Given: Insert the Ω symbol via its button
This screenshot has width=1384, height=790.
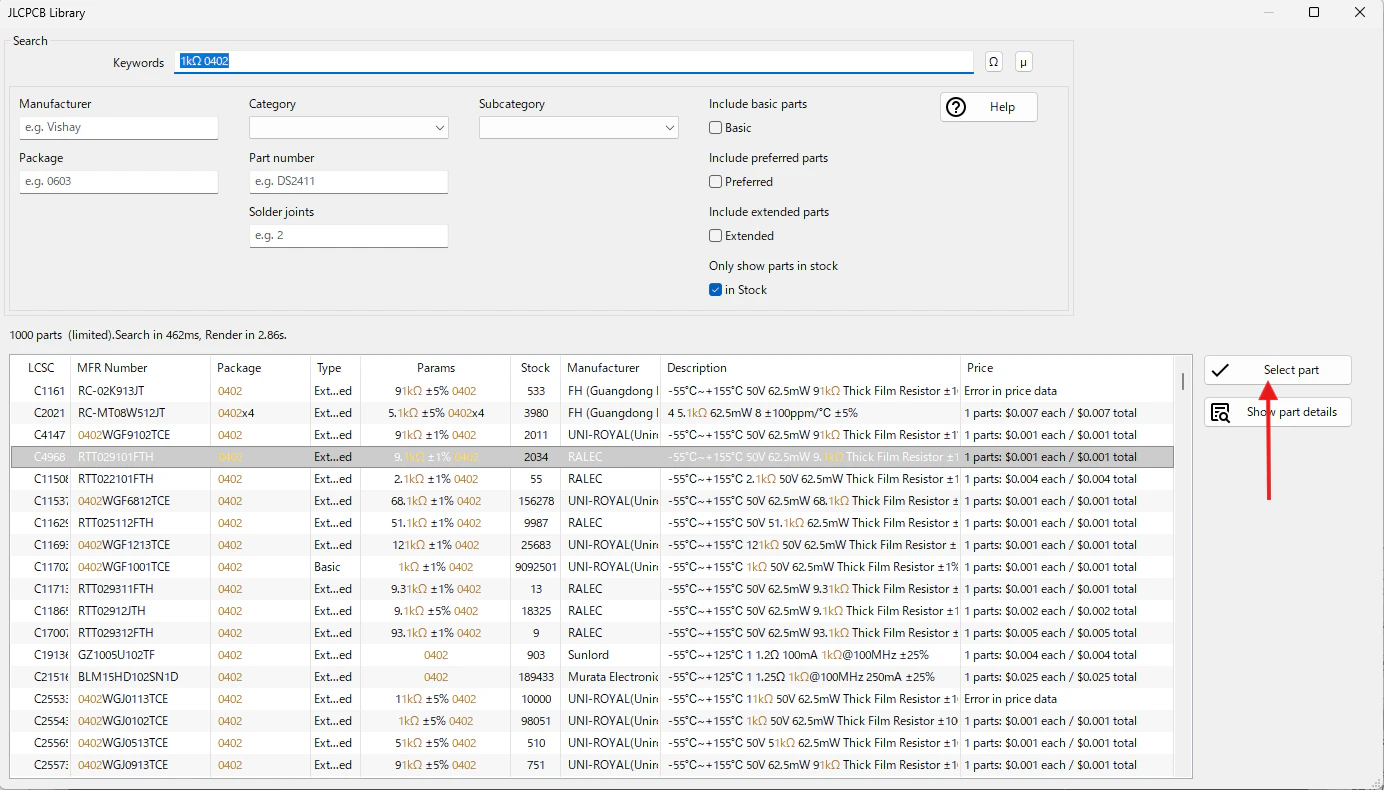Looking at the screenshot, I should [x=993, y=62].
